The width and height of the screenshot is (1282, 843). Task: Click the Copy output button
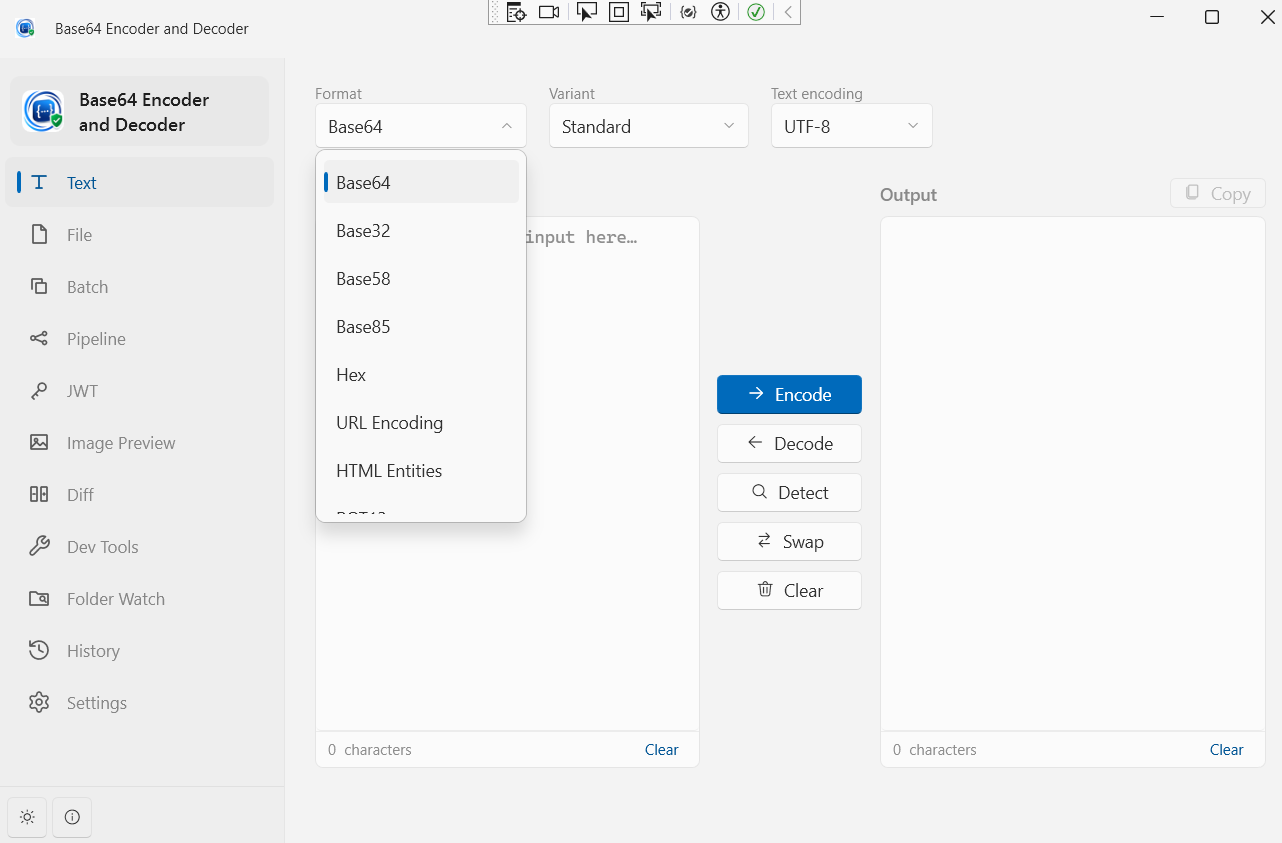(1218, 193)
